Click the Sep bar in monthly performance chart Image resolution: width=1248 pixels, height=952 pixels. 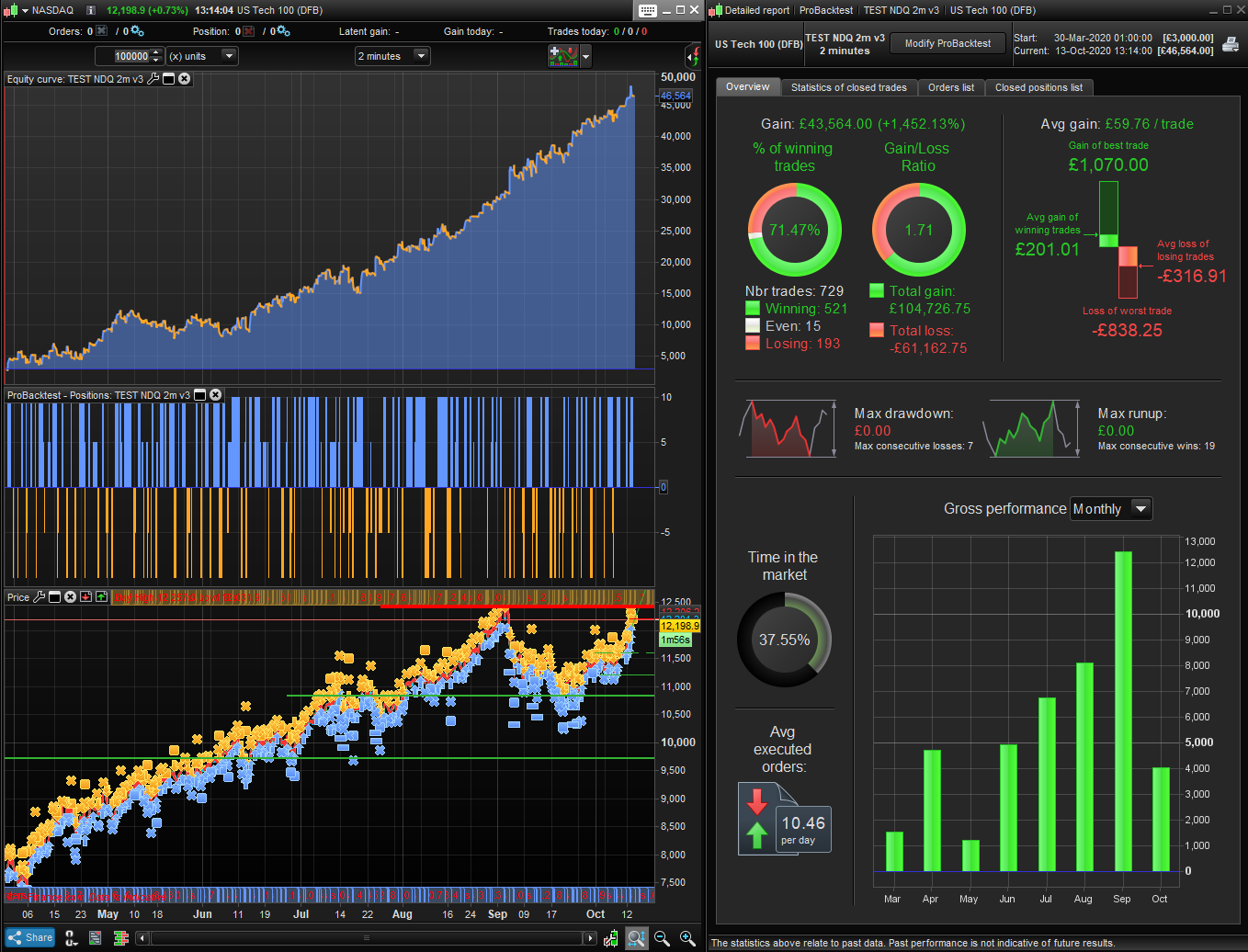pyautogui.click(x=1123, y=711)
